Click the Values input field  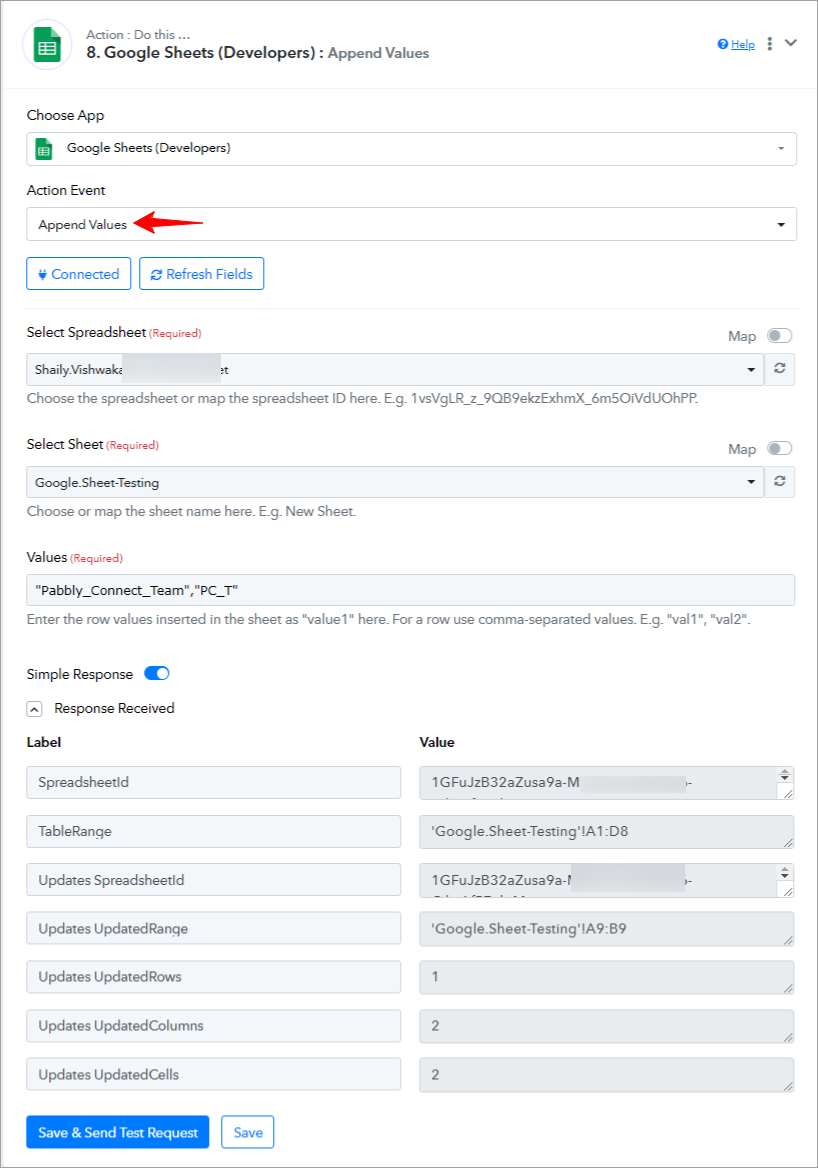[x=410, y=590]
